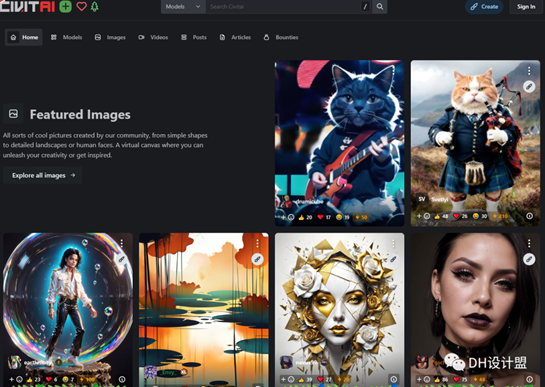Open the Models search category dropdown

(x=183, y=7)
